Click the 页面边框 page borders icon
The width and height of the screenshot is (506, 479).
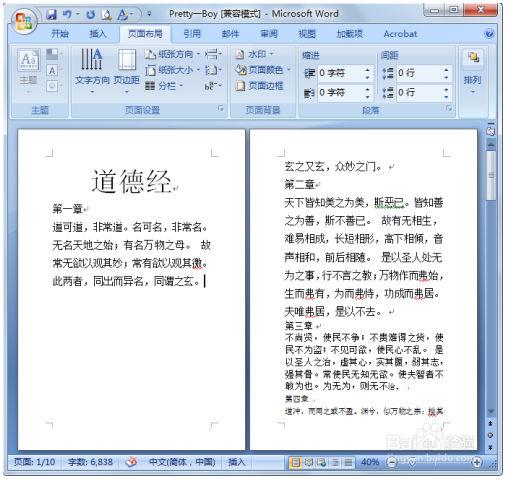pos(240,86)
